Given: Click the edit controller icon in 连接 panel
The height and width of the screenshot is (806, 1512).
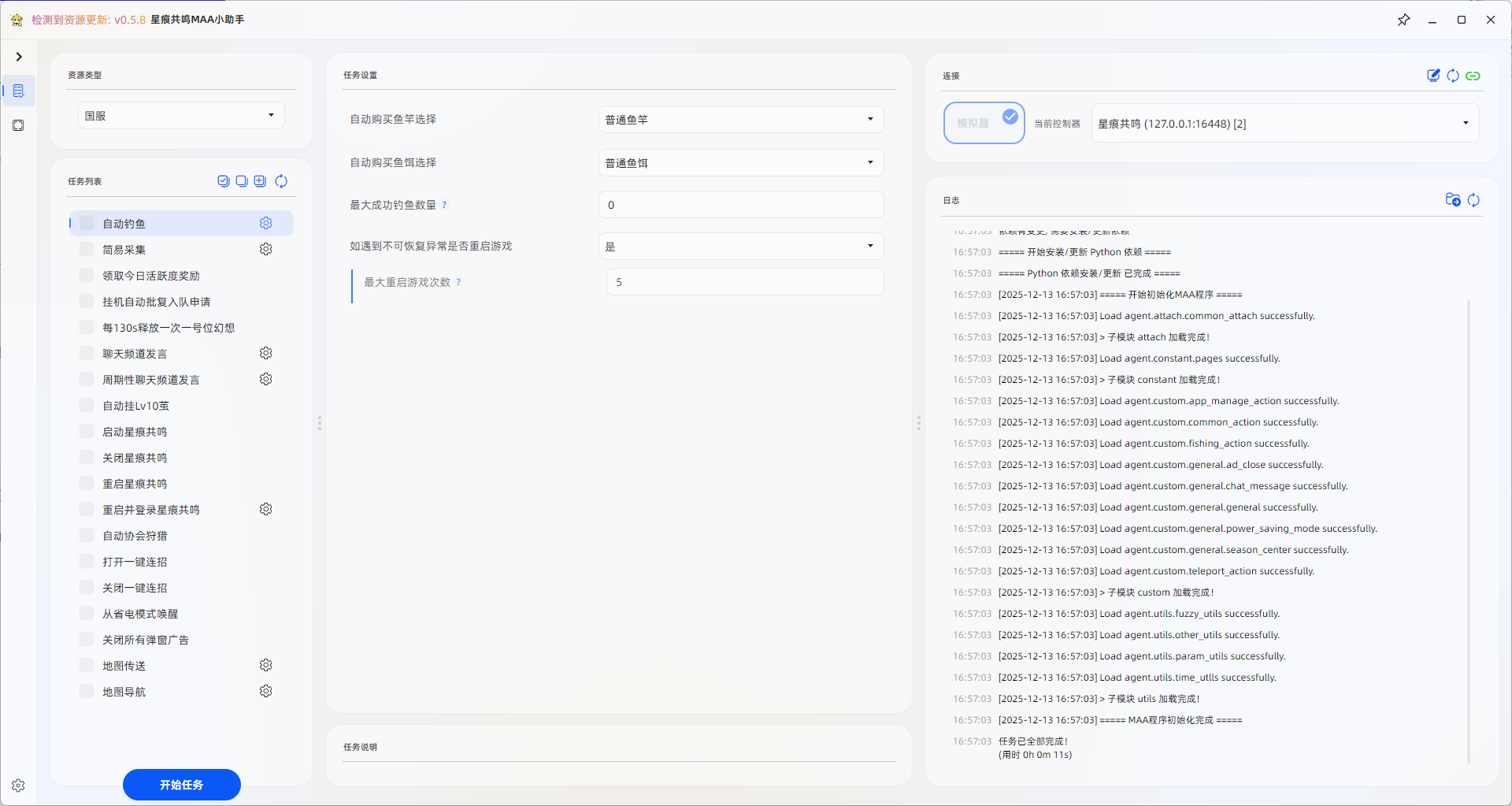Looking at the screenshot, I should pyautogui.click(x=1433, y=76).
